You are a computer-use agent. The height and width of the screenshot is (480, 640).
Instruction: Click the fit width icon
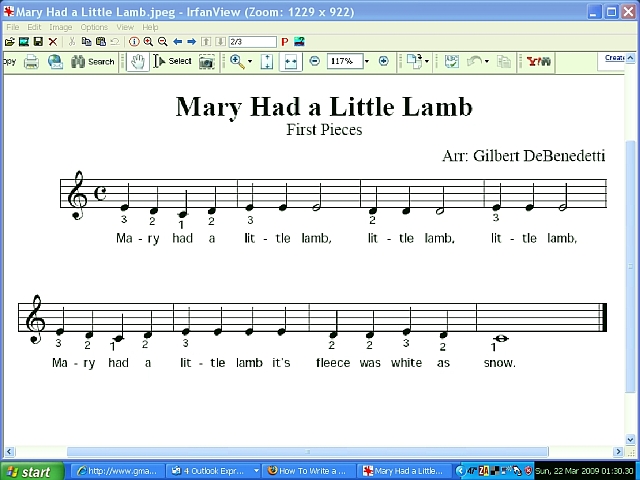pos(290,62)
